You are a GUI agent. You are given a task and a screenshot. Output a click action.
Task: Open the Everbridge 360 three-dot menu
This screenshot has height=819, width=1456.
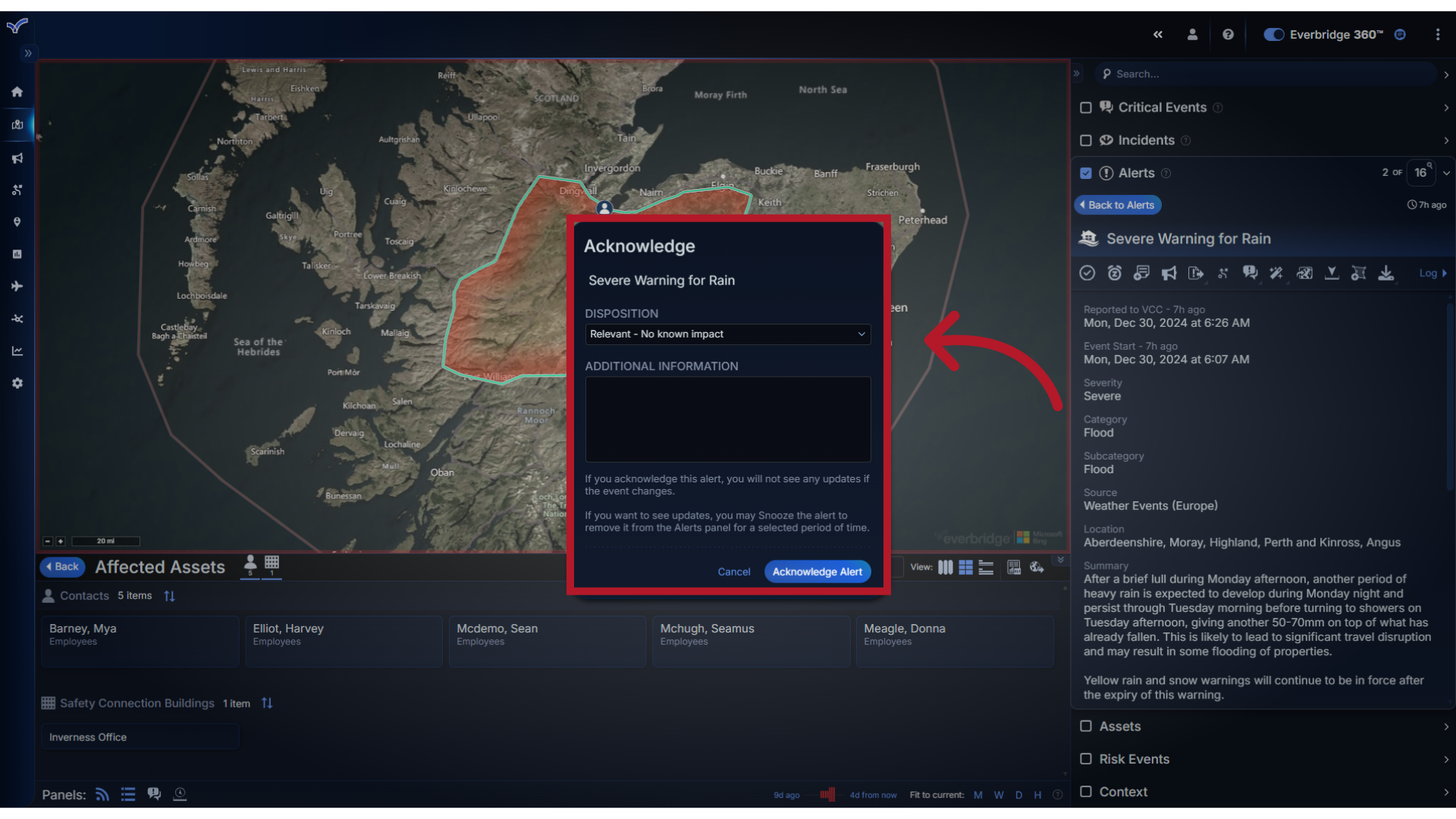tap(1438, 34)
